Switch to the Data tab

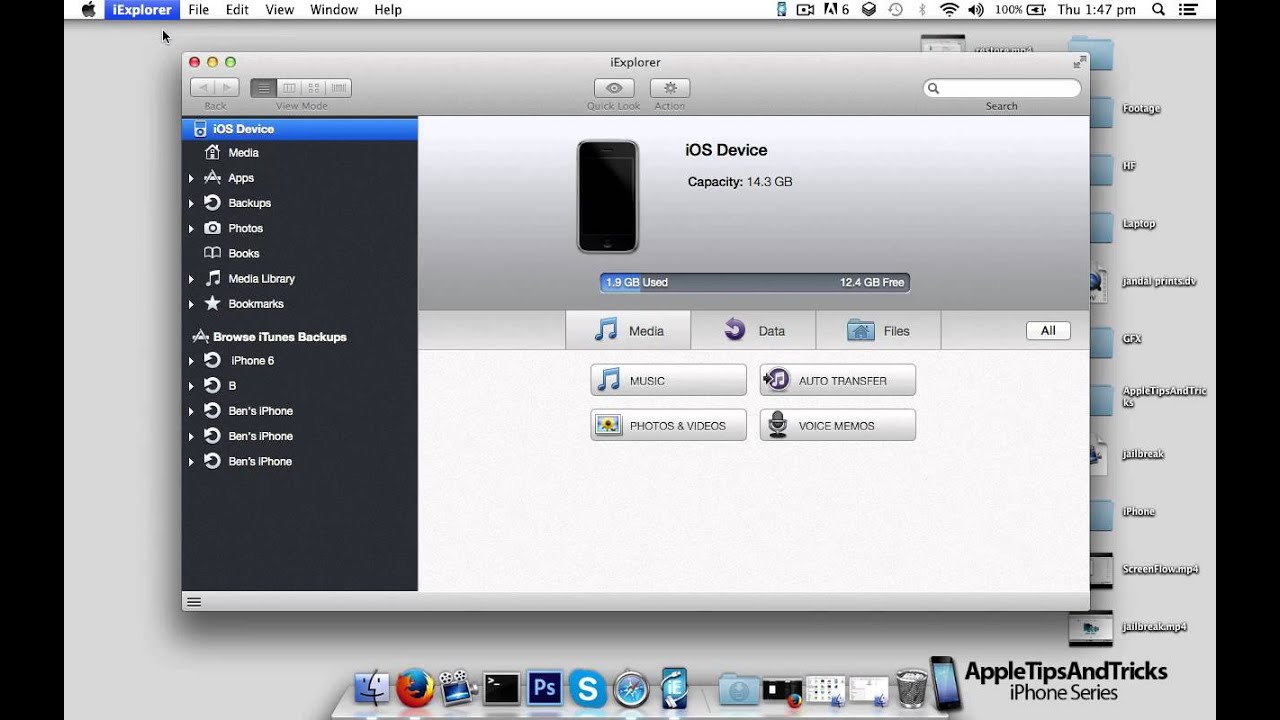753,330
